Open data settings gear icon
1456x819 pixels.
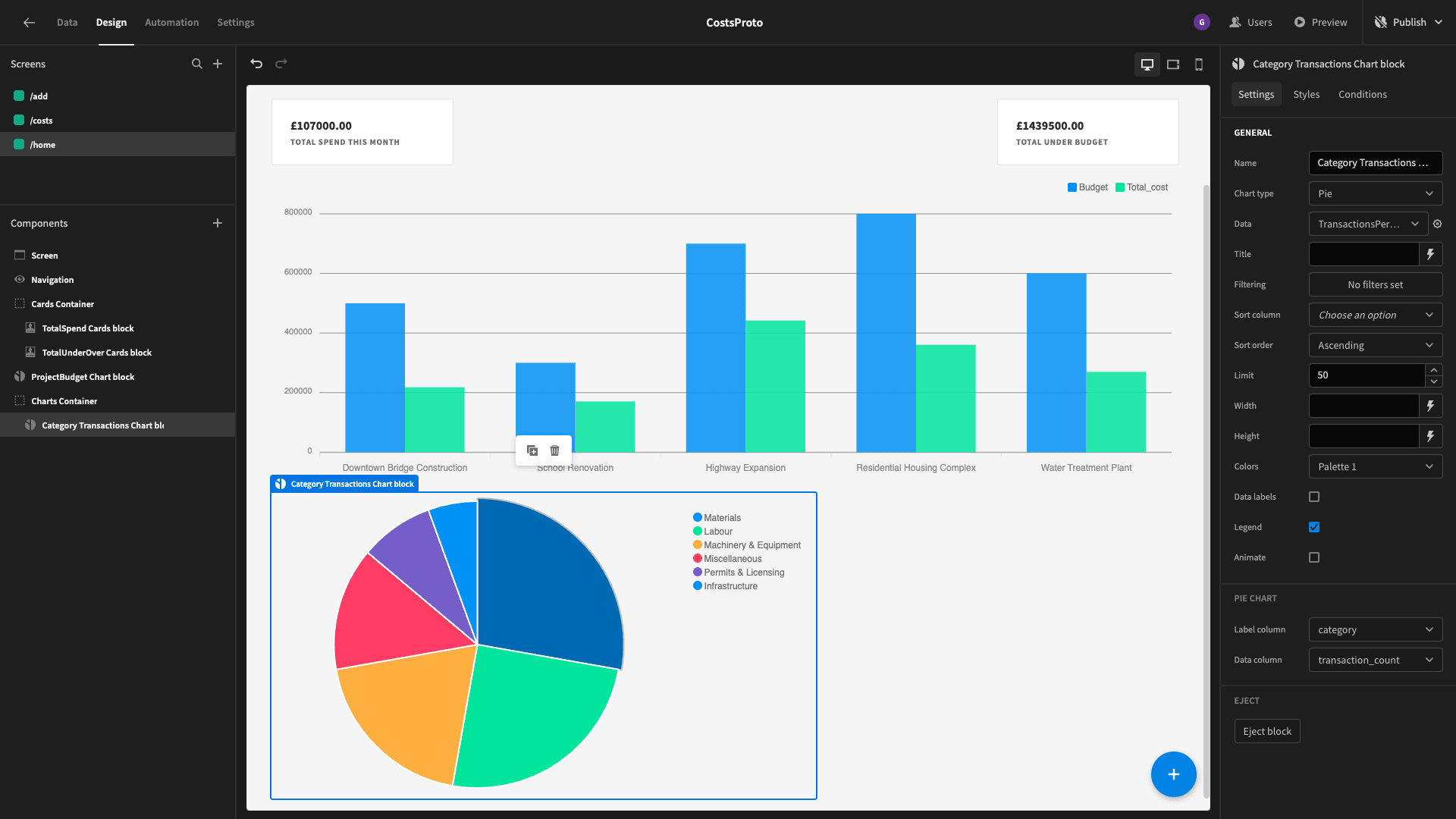click(1437, 224)
